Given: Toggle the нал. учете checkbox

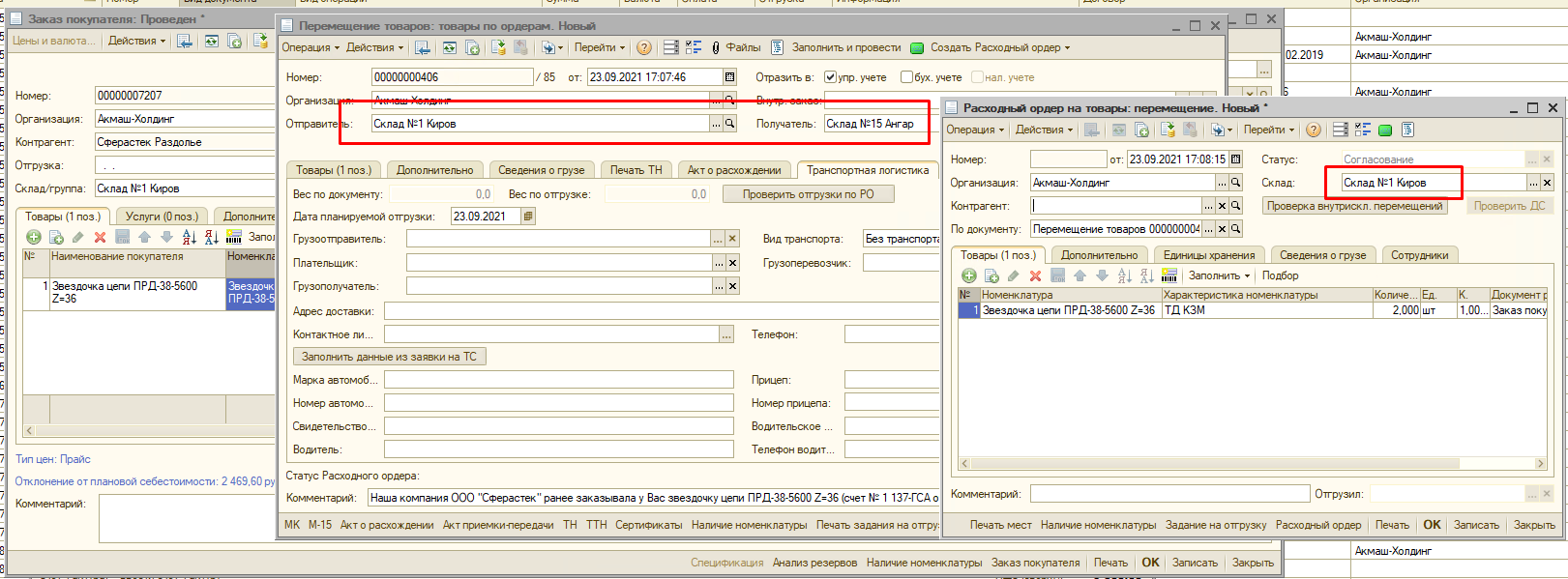Looking at the screenshot, I should (x=977, y=77).
